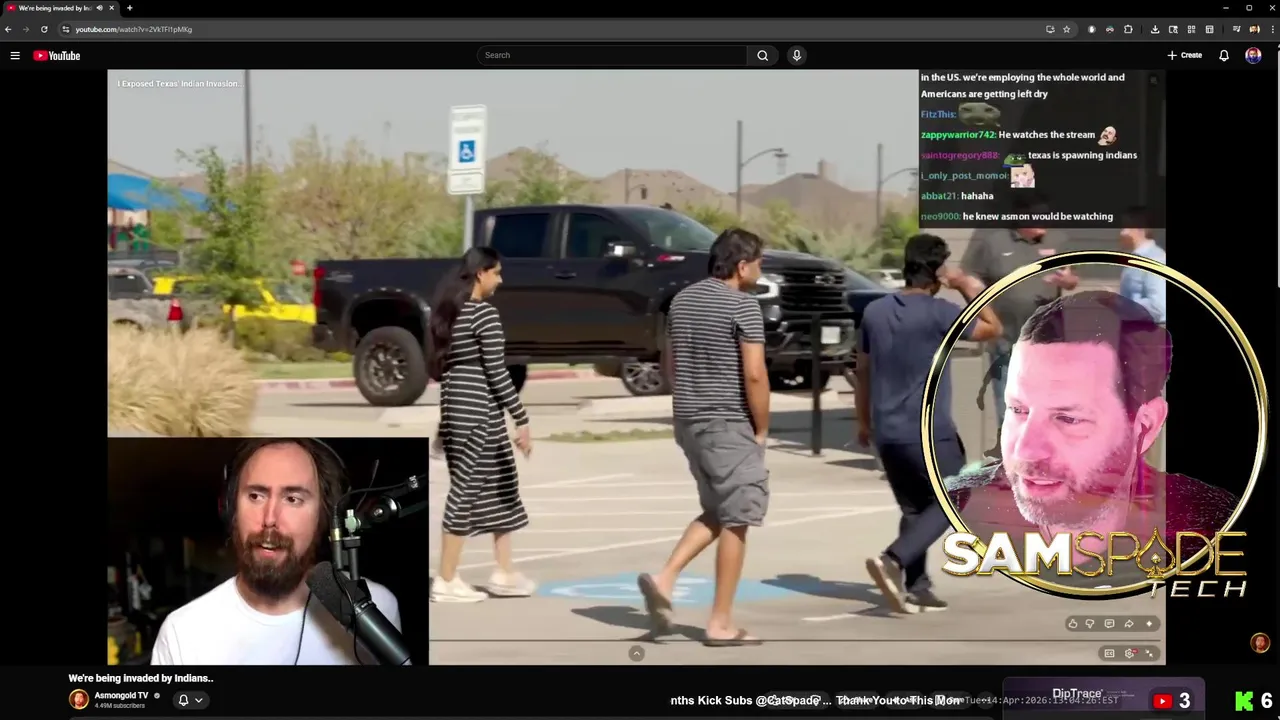1280x720 pixels.
Task: Reload the current page
Action: pyautogui.click(x=44, y=29)
